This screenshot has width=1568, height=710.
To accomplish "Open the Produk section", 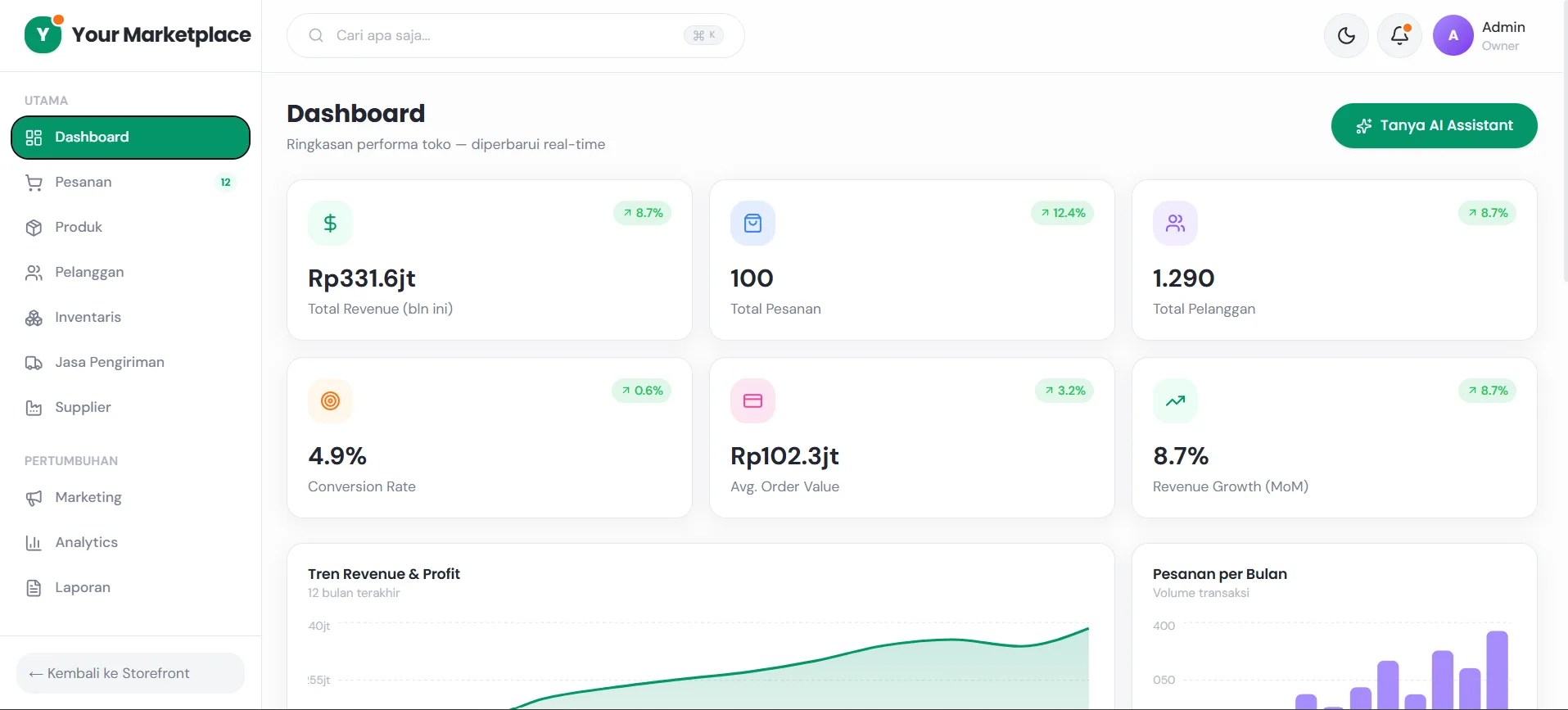I will [130, 228].
